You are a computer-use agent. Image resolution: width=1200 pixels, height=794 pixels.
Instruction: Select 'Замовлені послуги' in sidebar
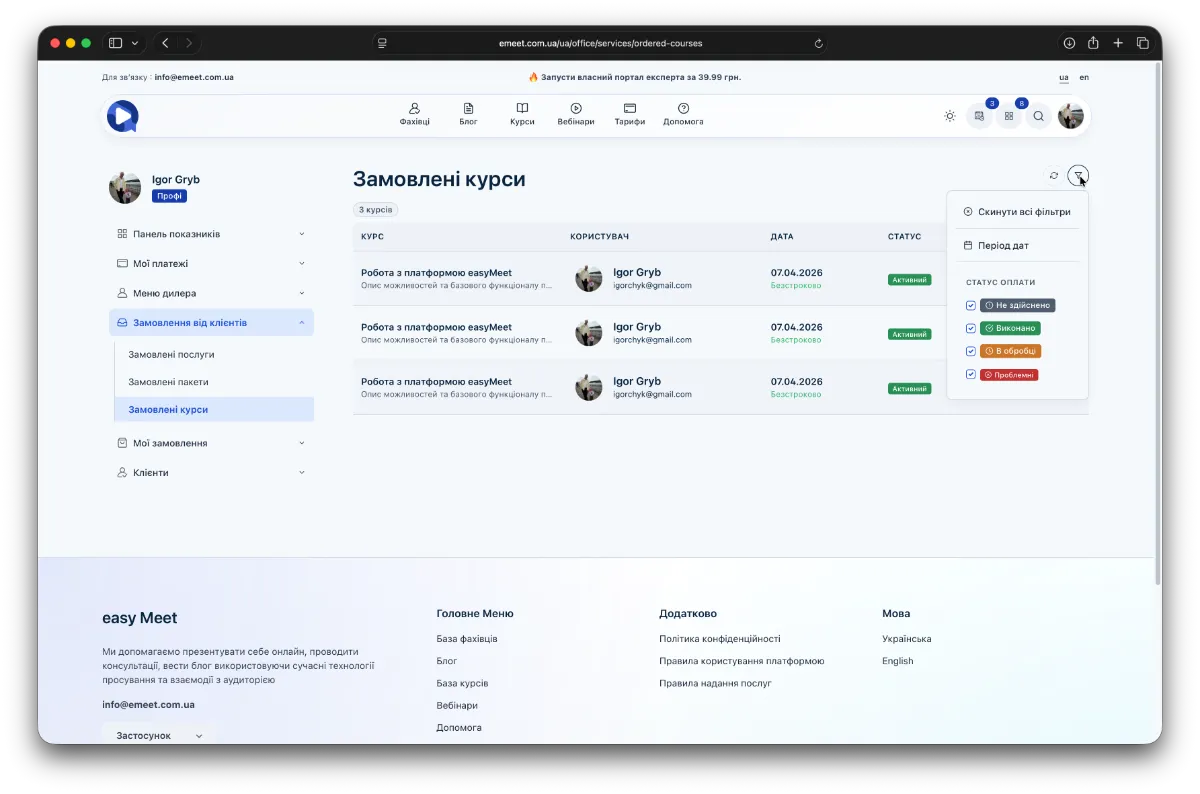coord(171,354)
